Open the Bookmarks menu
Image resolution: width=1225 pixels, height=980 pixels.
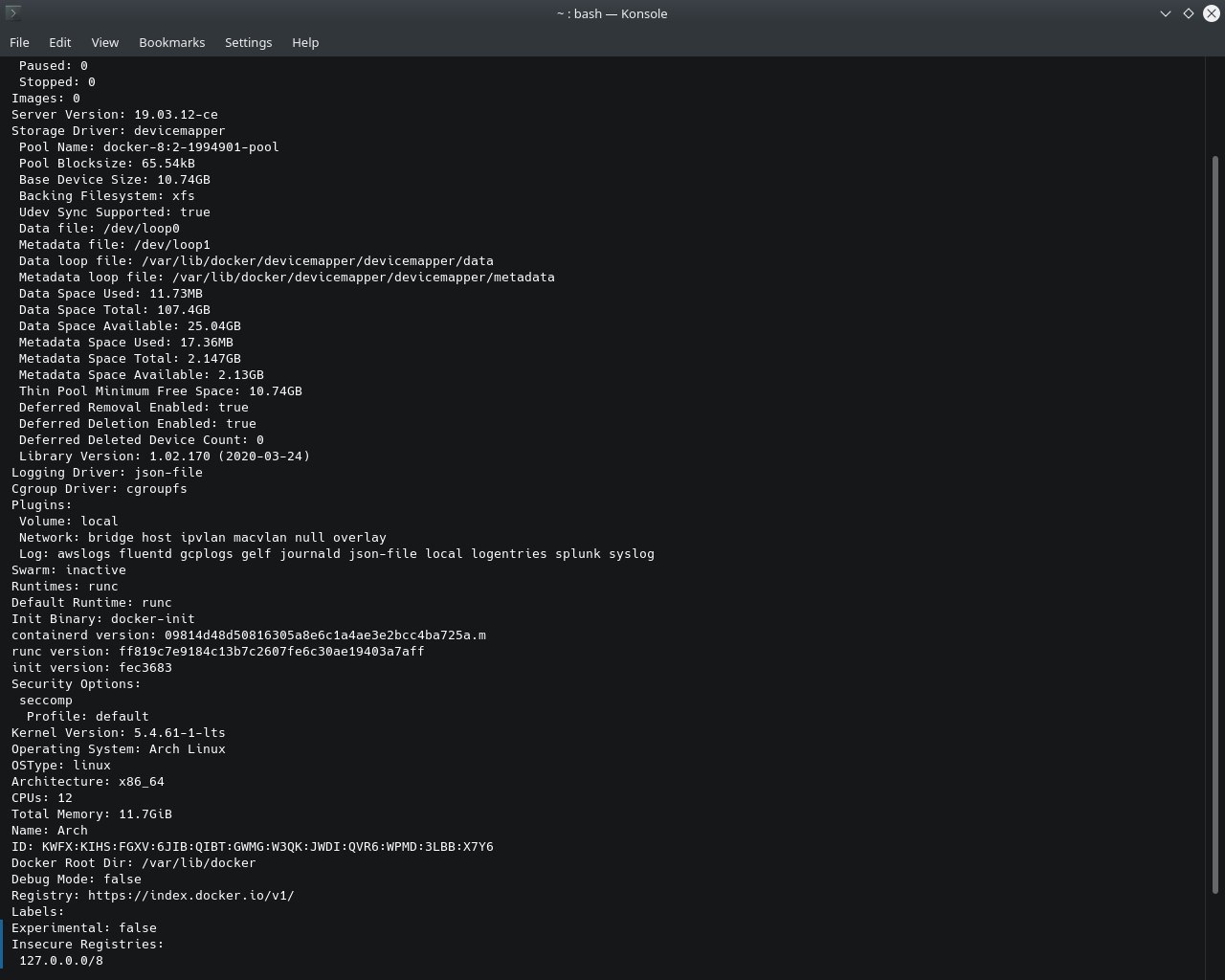171,42
